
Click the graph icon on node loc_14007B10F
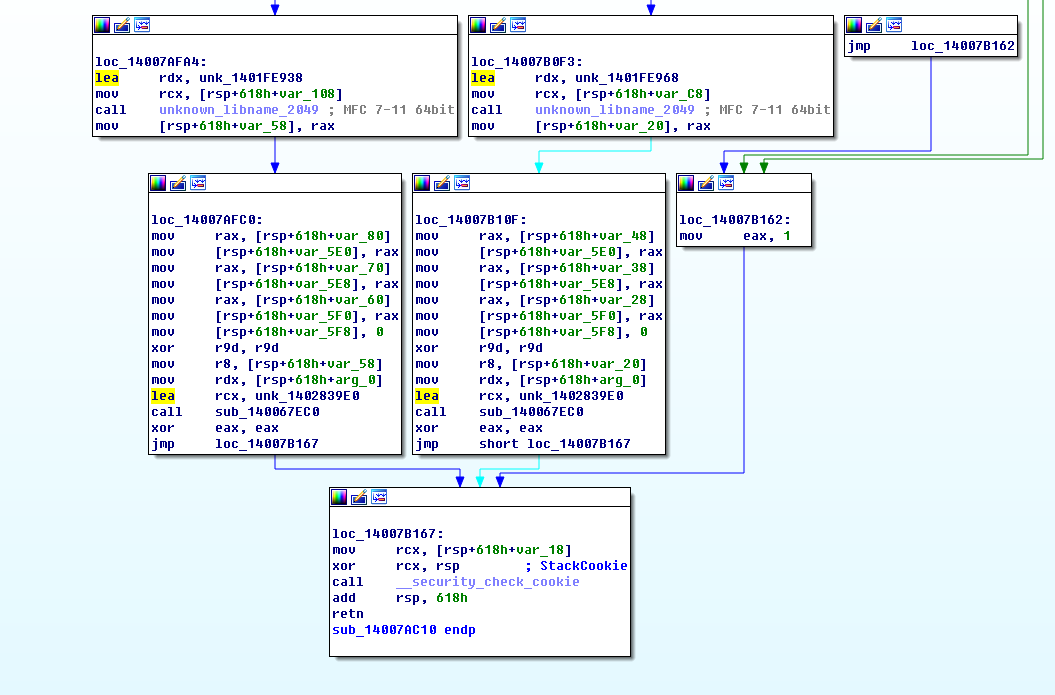462,183
